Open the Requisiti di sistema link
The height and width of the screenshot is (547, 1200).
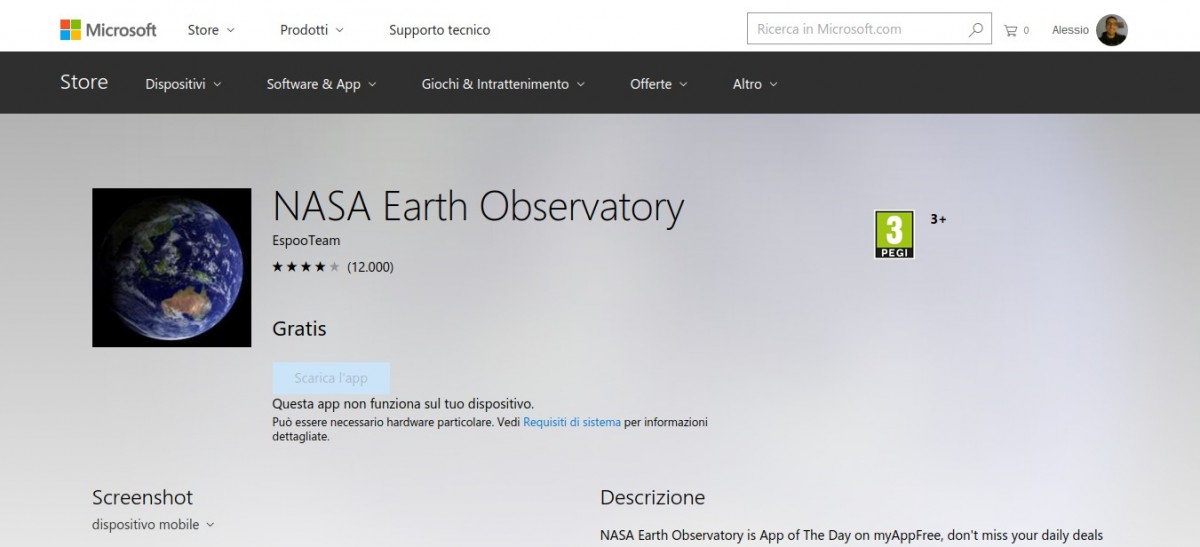pos(572,422)
